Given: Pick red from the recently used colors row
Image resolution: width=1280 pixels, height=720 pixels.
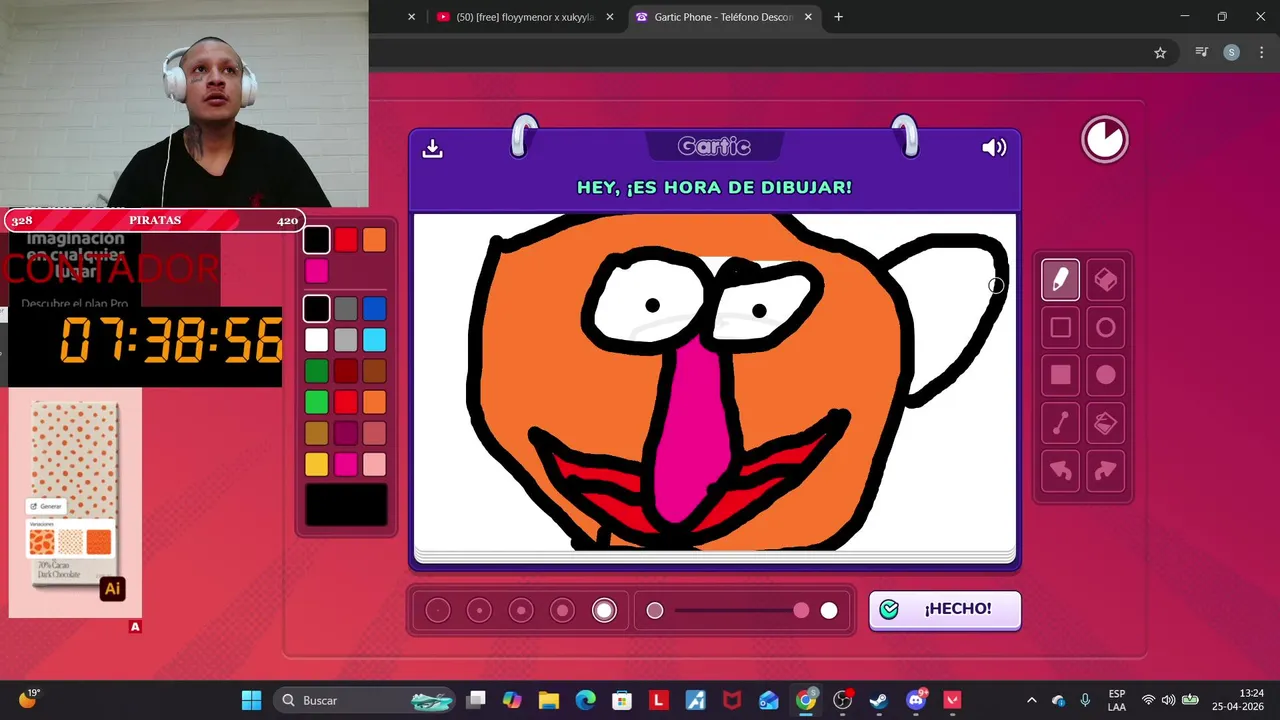Looking at the screenshot, I should pos(346,240).
